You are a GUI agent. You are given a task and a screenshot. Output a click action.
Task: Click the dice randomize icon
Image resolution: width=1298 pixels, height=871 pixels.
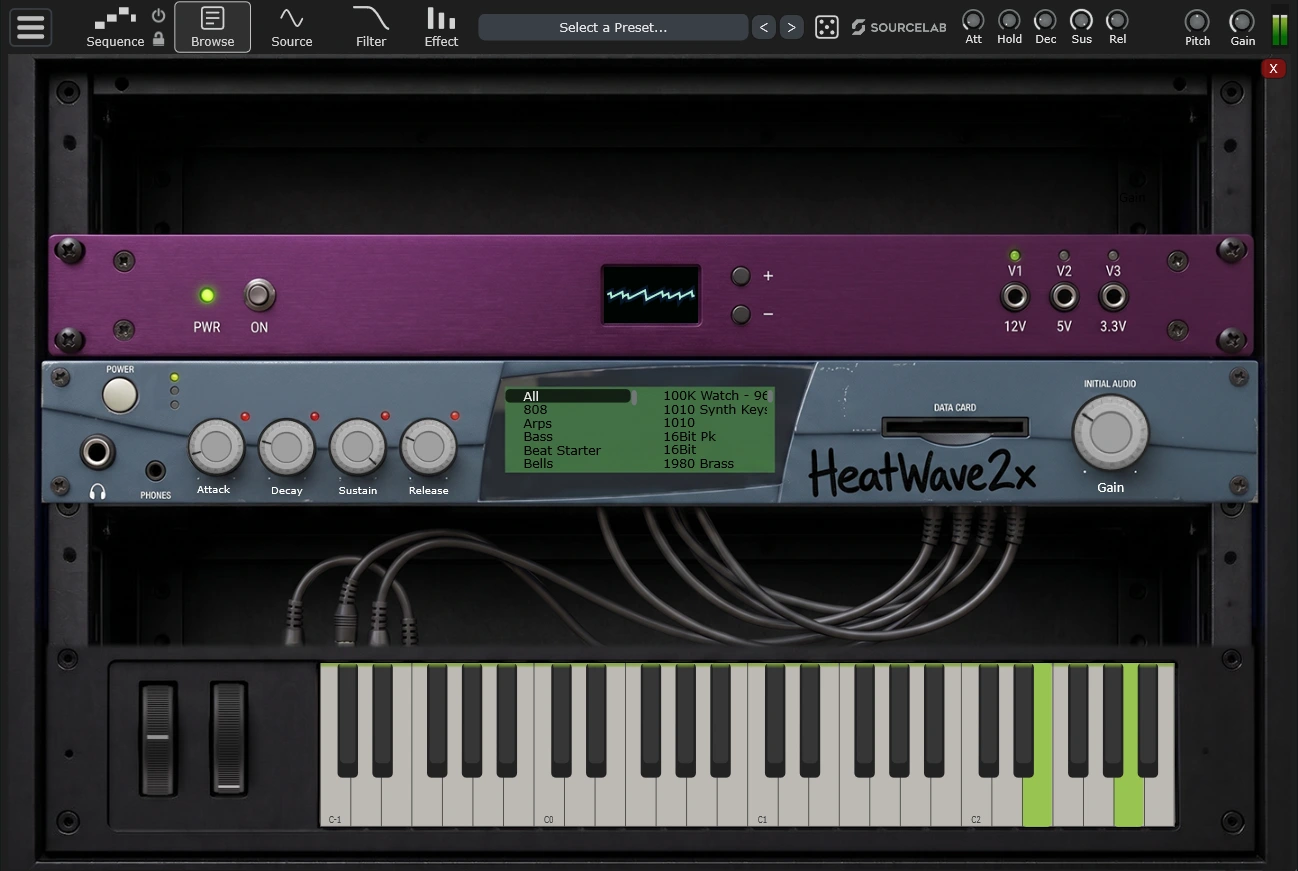(x=827, y=27)
